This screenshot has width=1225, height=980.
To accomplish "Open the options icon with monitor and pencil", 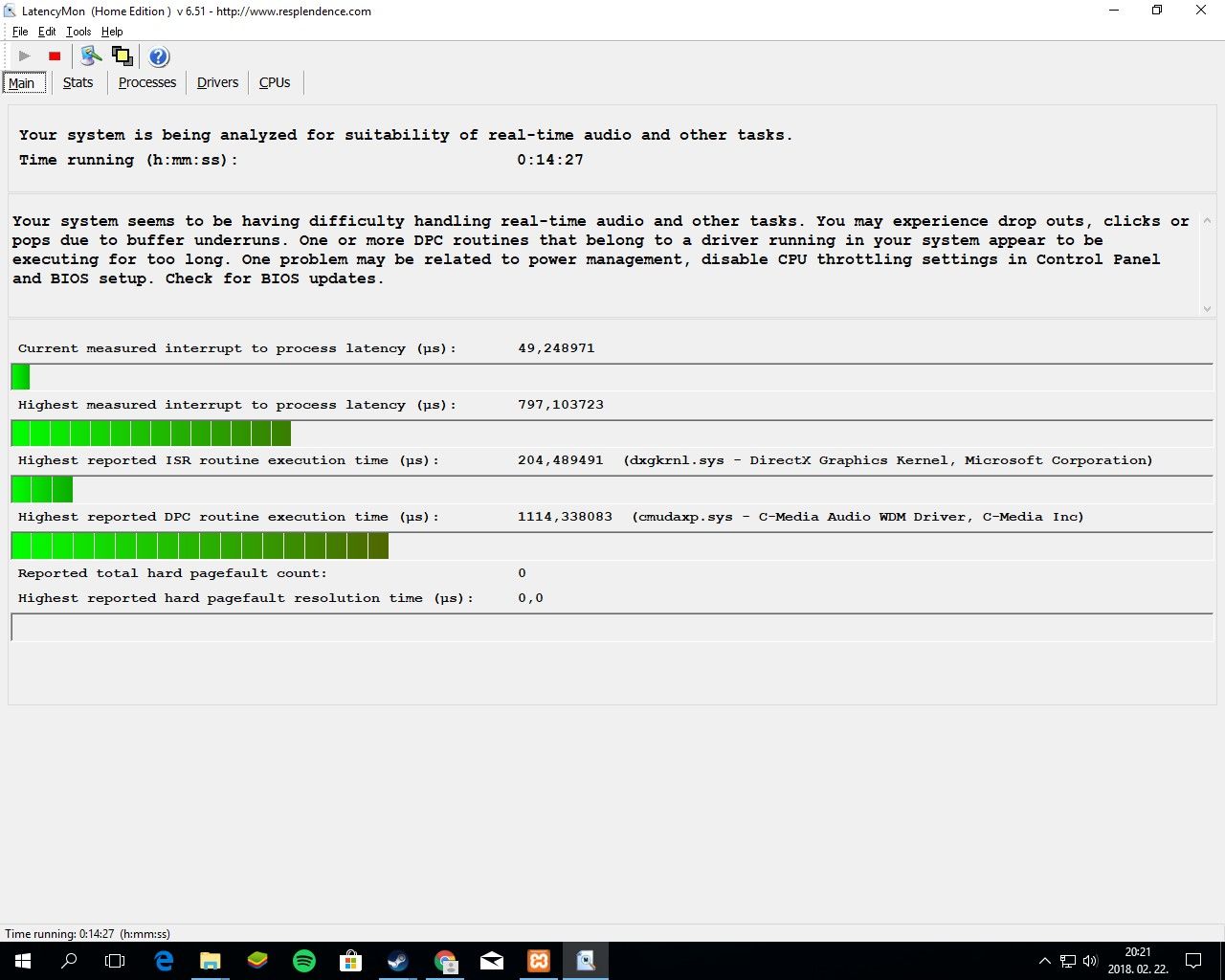I will pyautogui.click(x=91, y=56).
